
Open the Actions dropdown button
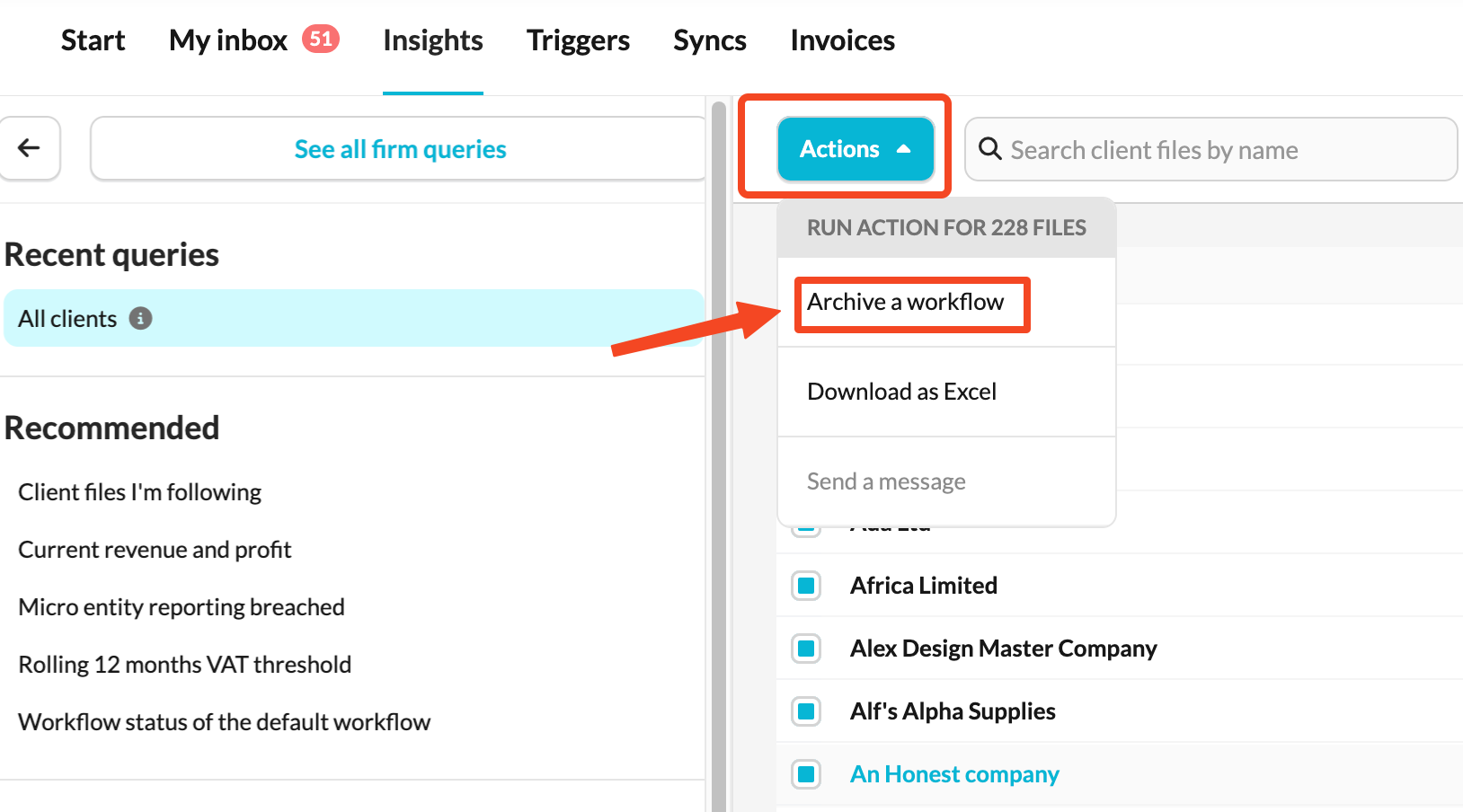855,149
